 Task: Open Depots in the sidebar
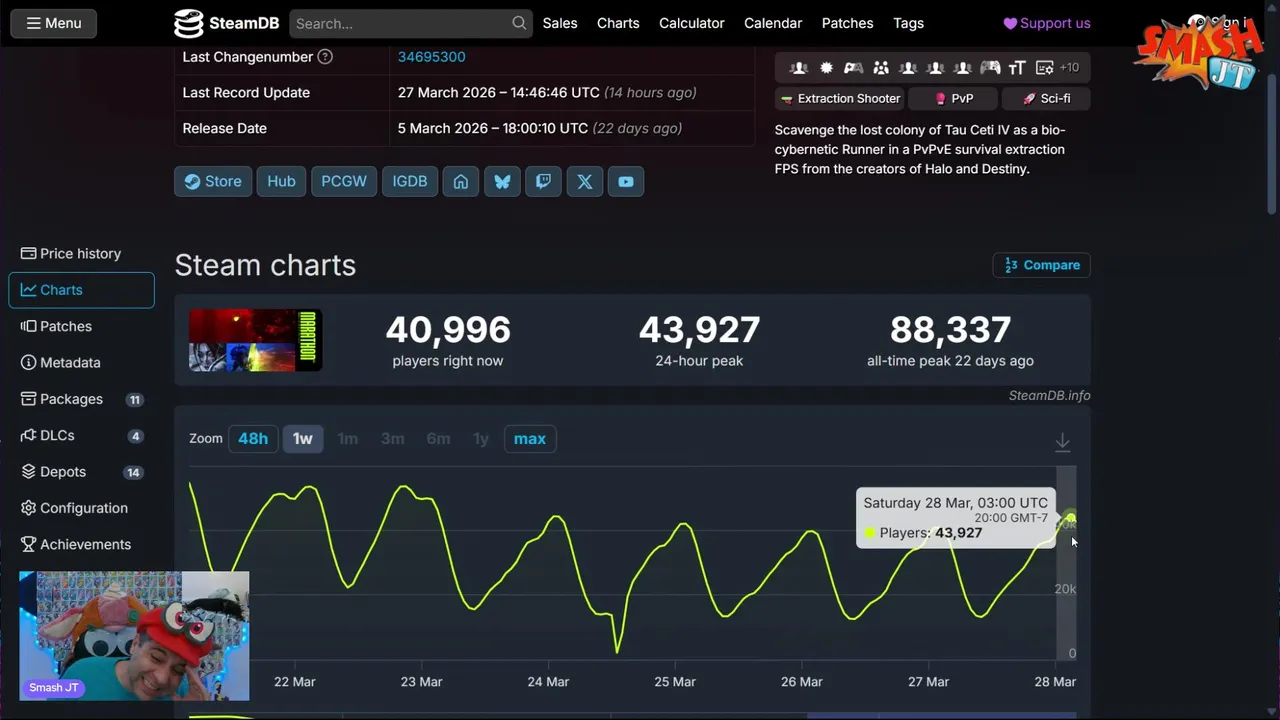point(81,472)
